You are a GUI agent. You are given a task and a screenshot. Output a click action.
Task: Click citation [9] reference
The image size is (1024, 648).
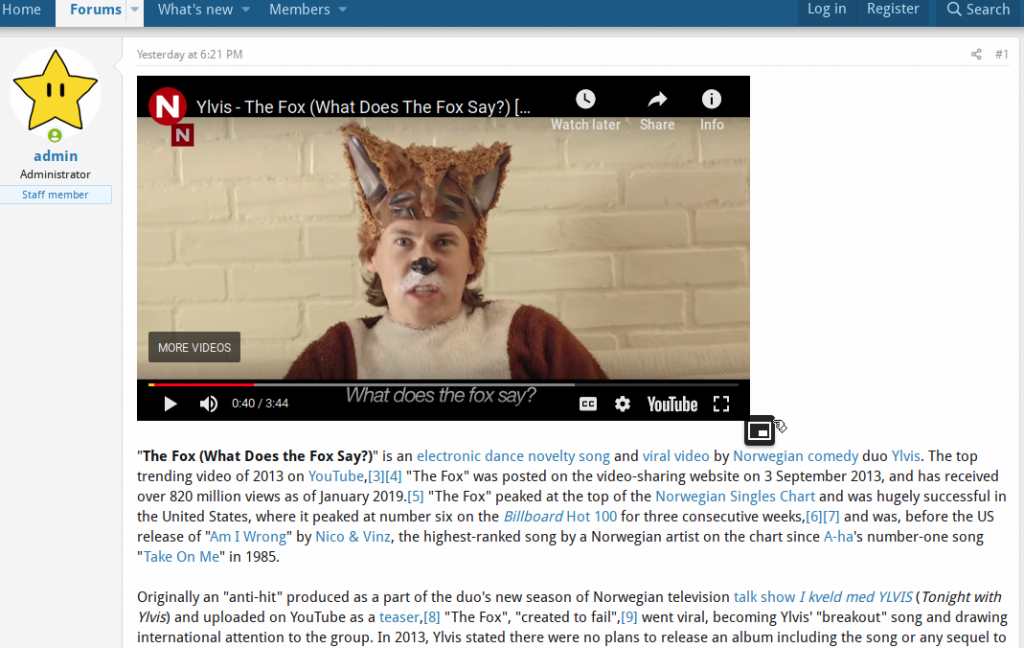click(x=629, y=617)
